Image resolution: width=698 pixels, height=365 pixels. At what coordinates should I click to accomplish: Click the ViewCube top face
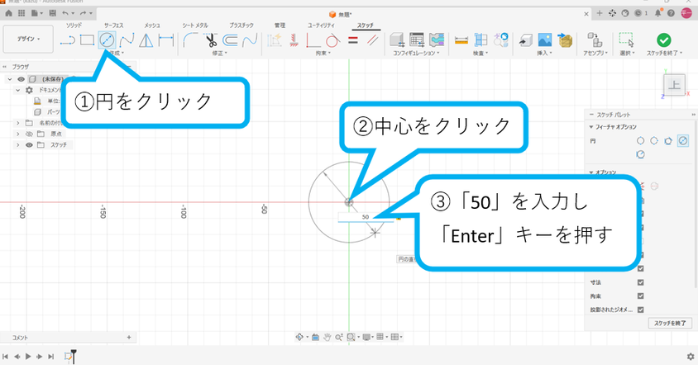click(x=674, y=85)
